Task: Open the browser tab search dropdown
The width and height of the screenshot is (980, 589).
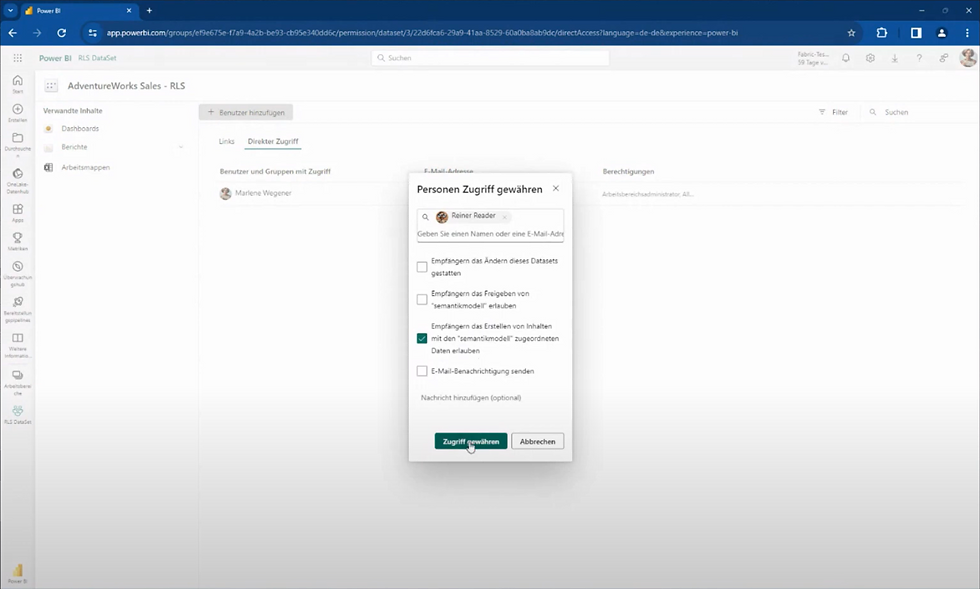Action: click(x=10, y=11)
